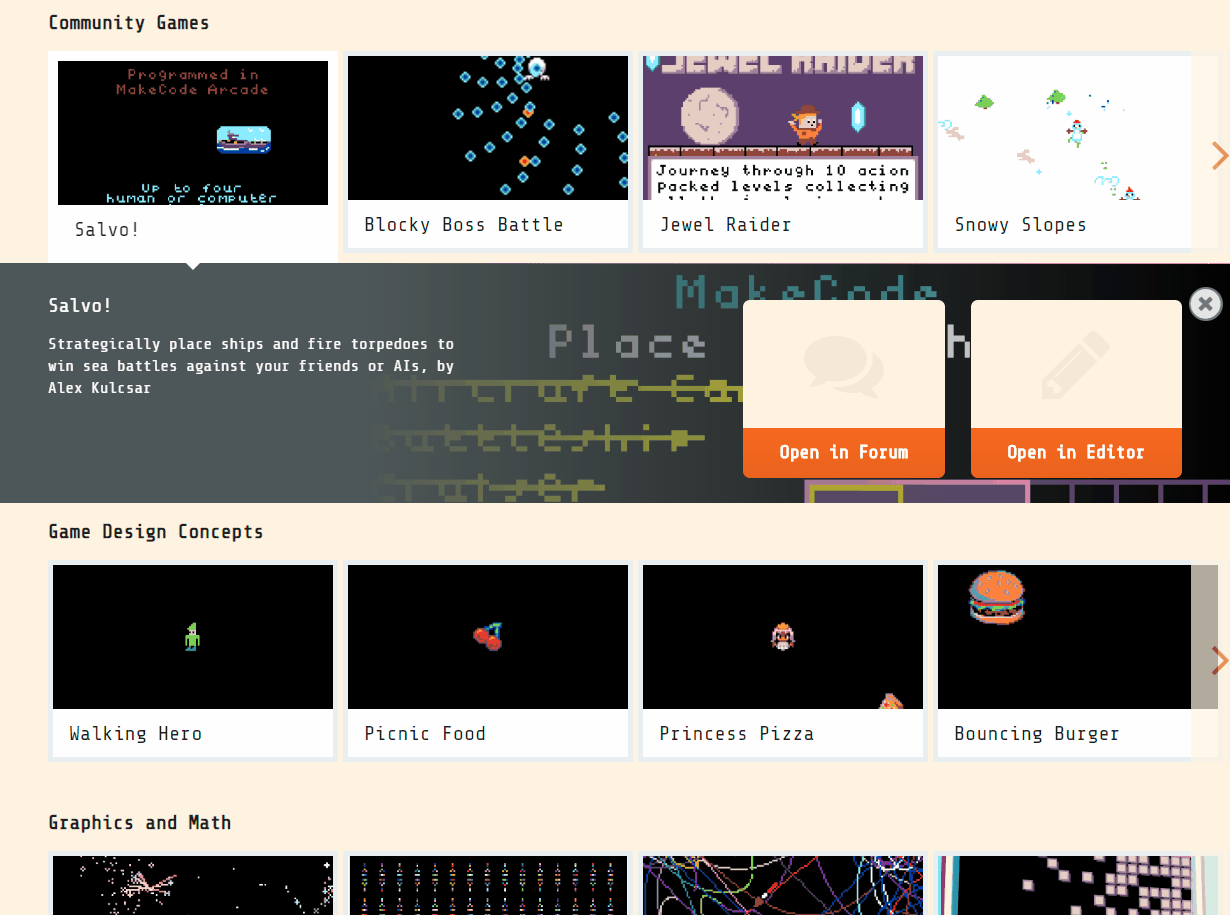Open the colorful lines Graphics and Math thumbnail
1230x915 pixels.
tap(783, 885)
